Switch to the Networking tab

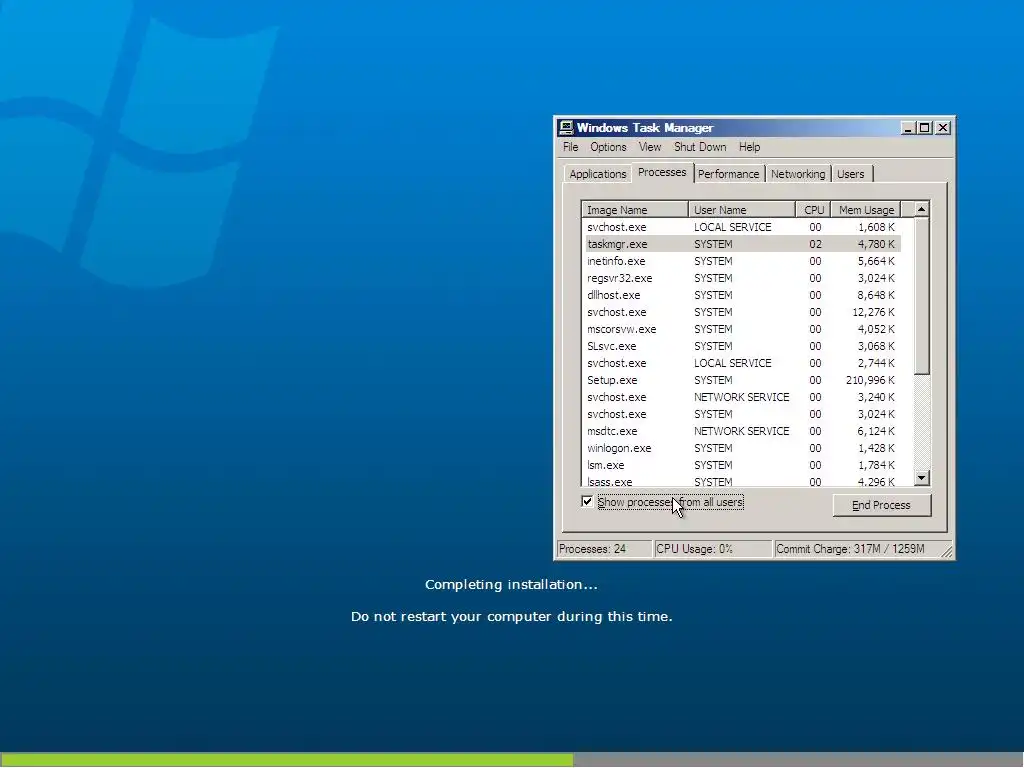coord(797,174)
